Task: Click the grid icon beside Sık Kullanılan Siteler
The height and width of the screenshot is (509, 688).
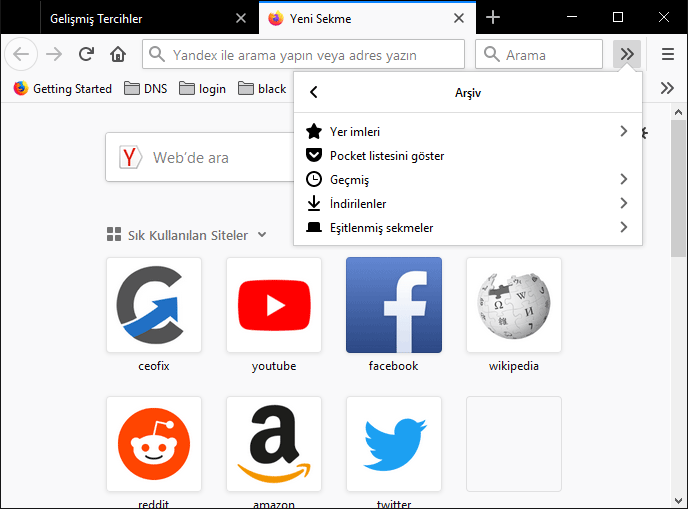Action: coord(114,234)
